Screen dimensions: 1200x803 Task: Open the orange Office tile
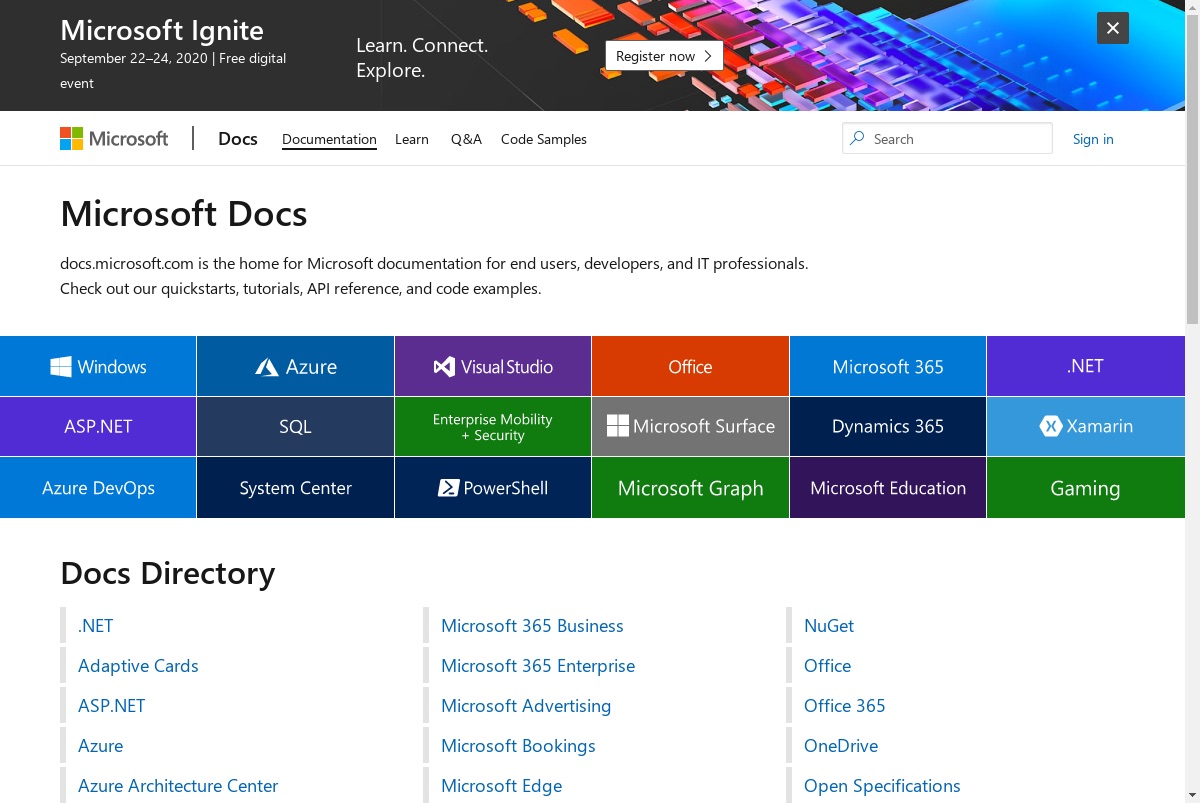coord(690,366)
